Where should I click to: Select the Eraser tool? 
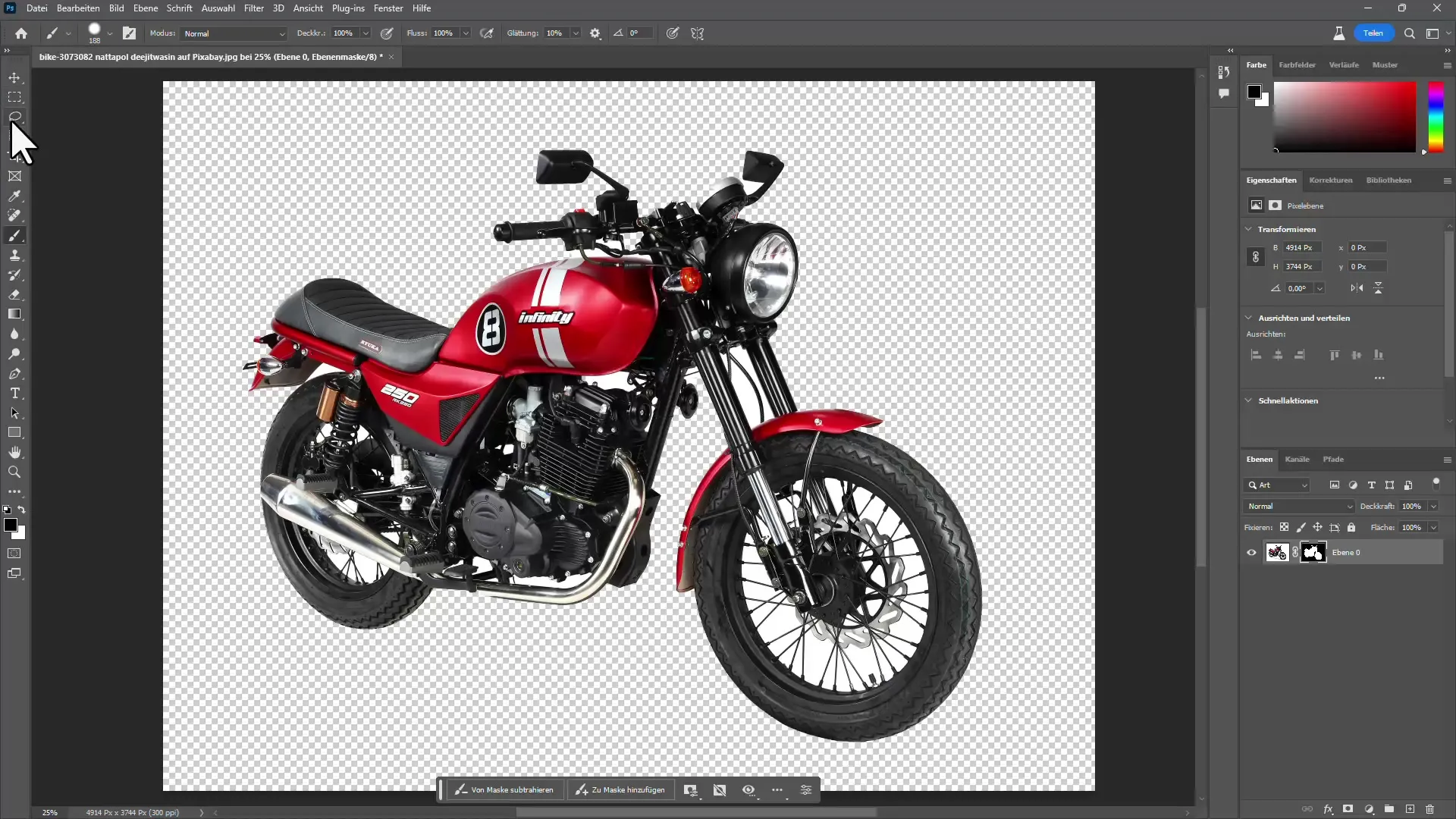point(14,295)
